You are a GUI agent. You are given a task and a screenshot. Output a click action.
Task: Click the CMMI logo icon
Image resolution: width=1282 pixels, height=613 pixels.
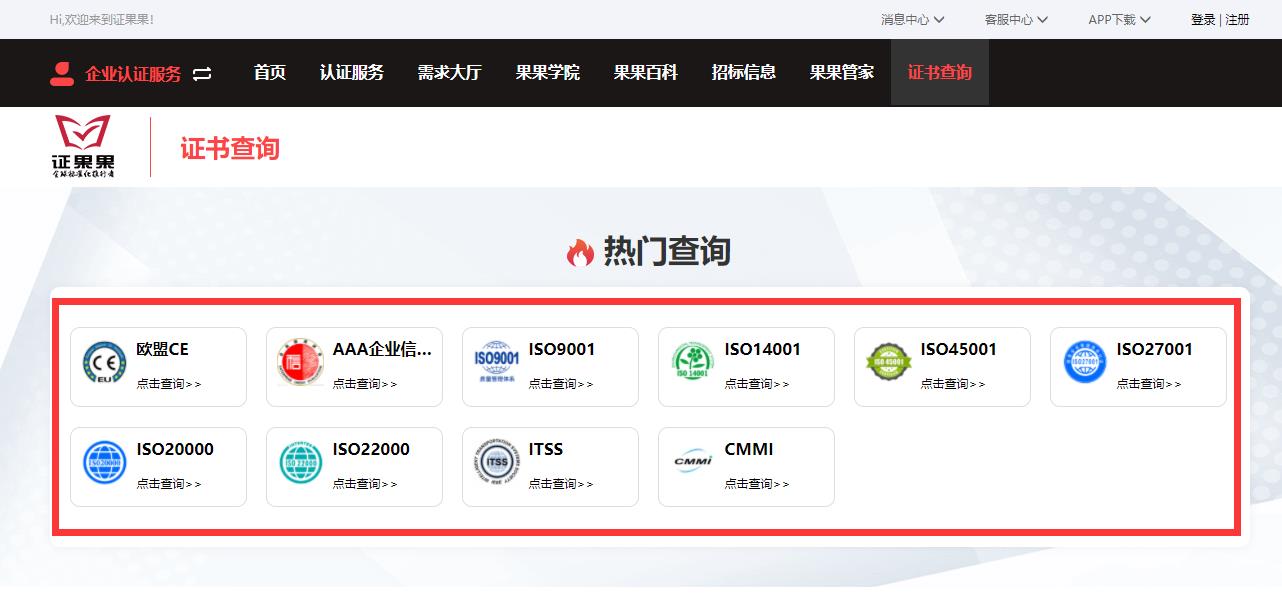coord(692,463)
